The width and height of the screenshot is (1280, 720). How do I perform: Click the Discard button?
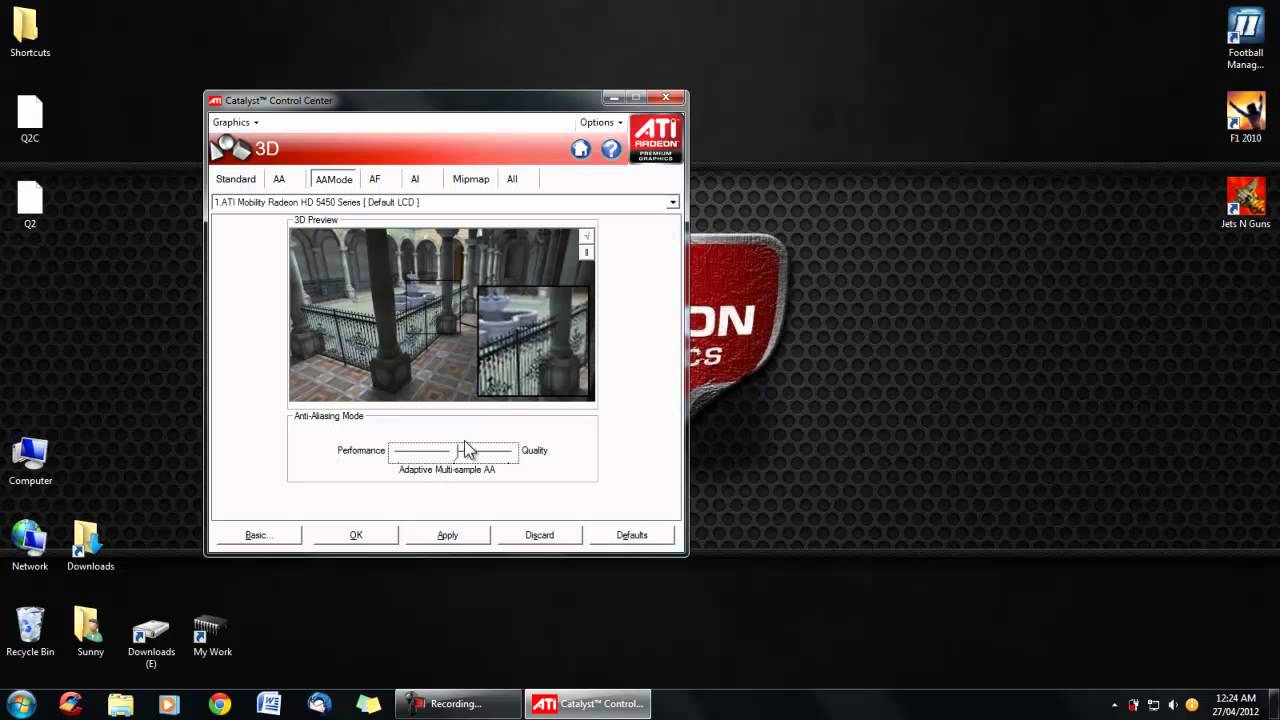coord(539,535)
